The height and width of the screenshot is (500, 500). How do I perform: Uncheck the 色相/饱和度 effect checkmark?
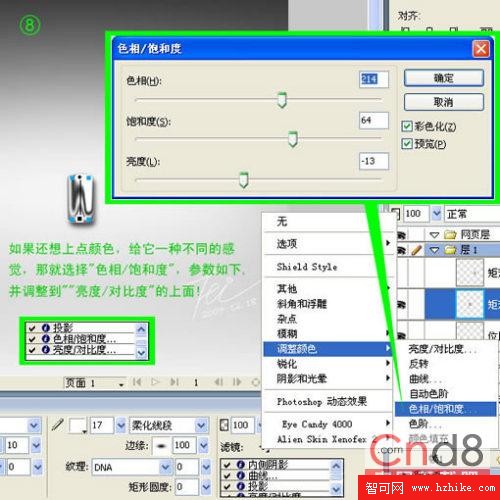32,339
